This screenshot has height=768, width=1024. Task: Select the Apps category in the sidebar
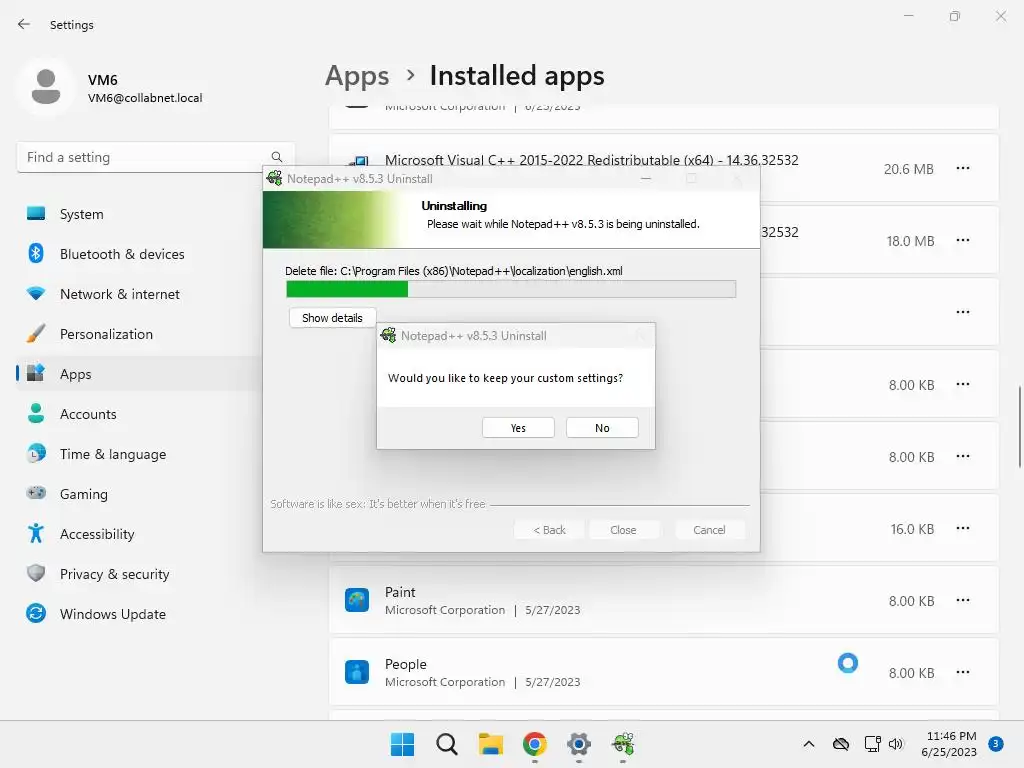point(139,374)
